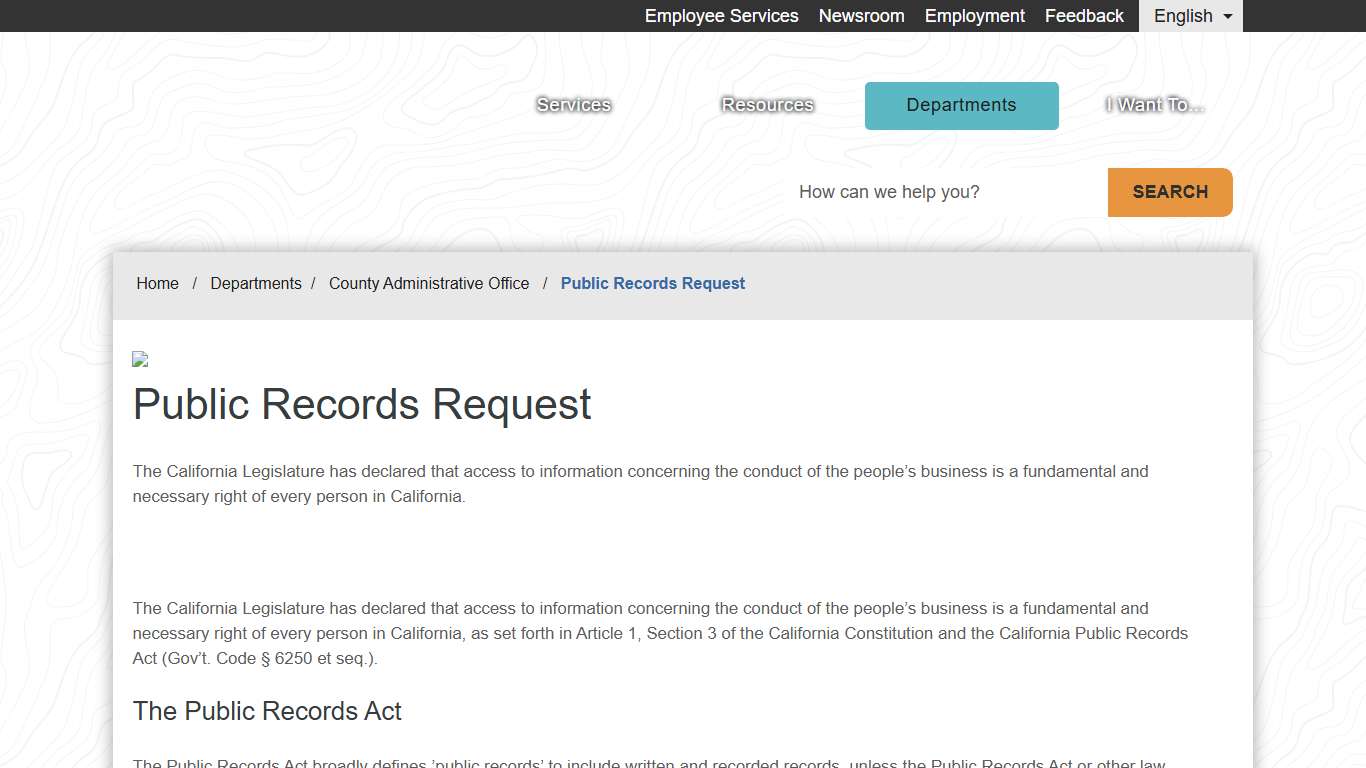Expand the English language dropdown

coord(1190,16)
